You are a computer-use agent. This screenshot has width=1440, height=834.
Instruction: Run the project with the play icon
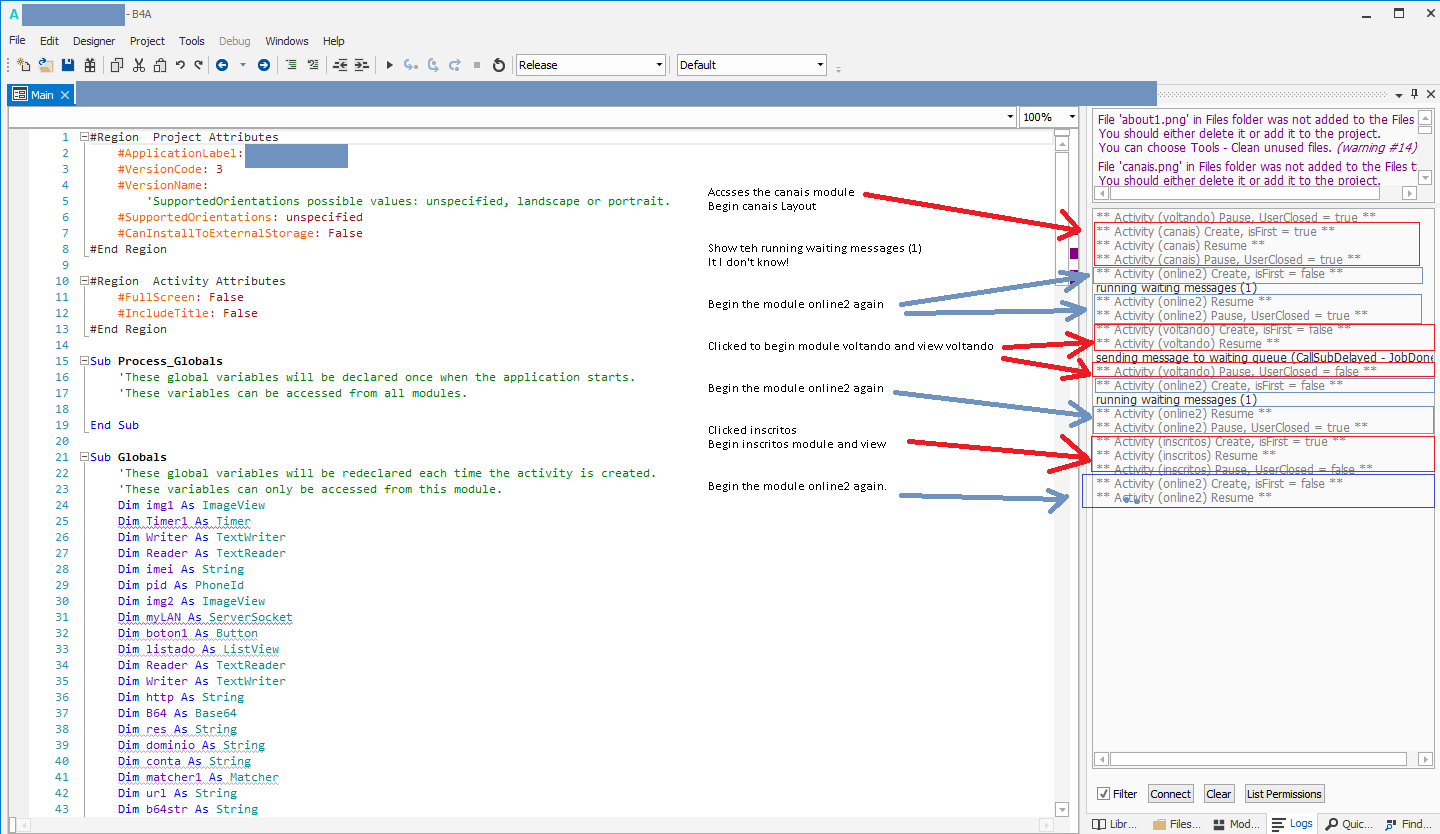(x=389, y=65)
